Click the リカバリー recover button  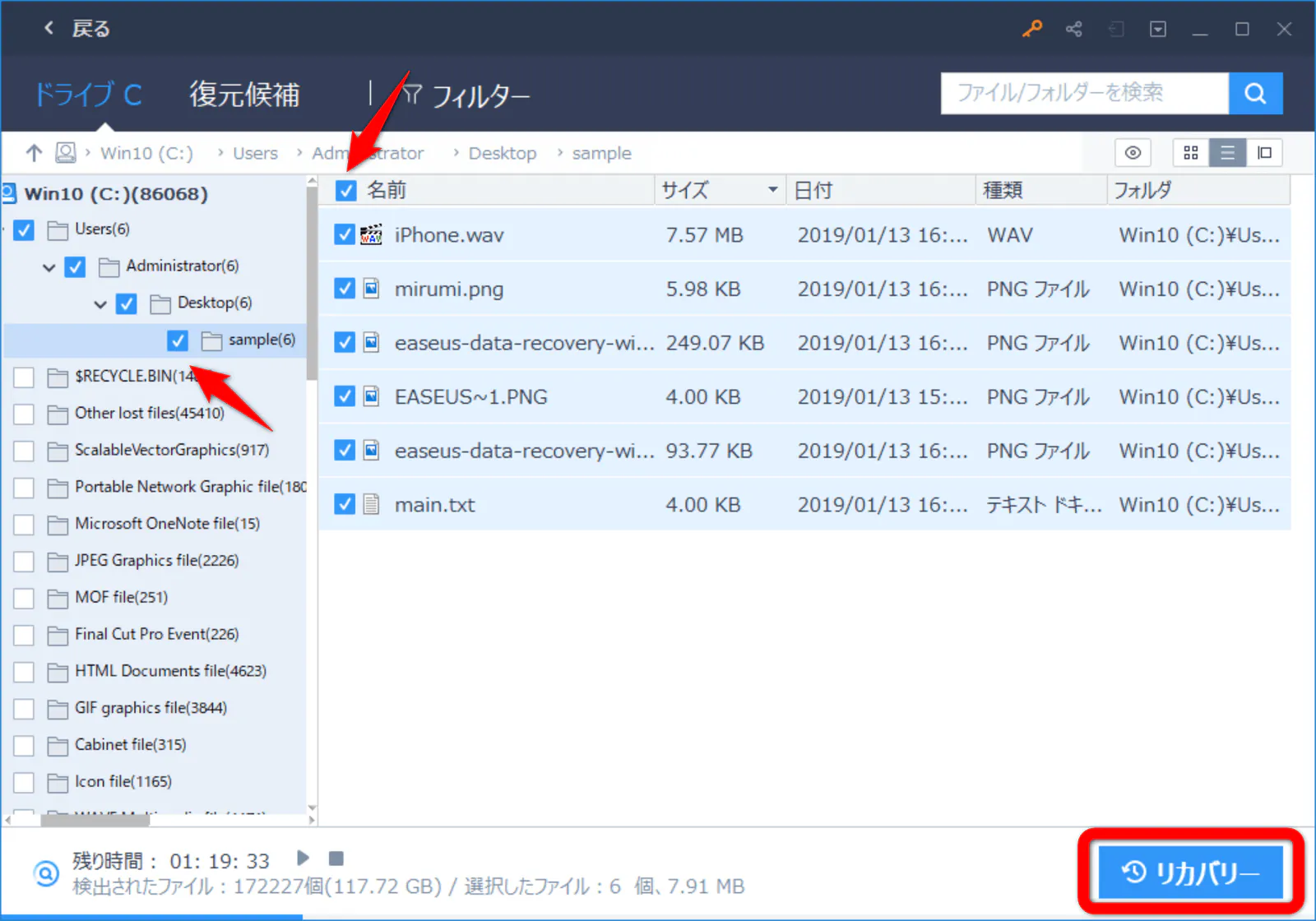[x=1191, y=872]
